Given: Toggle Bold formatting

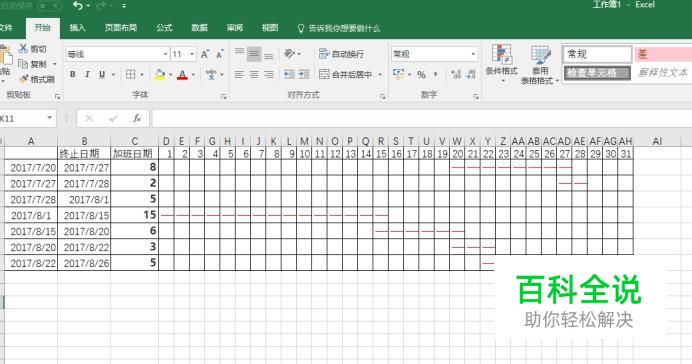Looking at the screenshot, I should 72,74.
